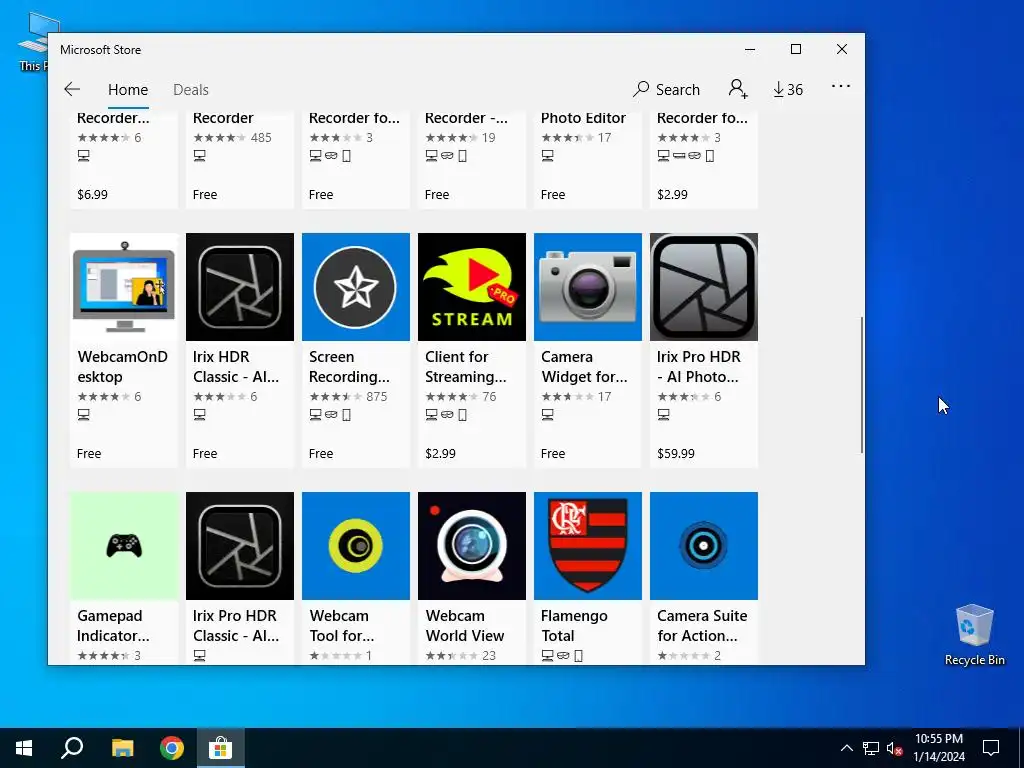1024x768 pixels.
Task: Open the Camera Widget app icon
Action: [588, 287]
